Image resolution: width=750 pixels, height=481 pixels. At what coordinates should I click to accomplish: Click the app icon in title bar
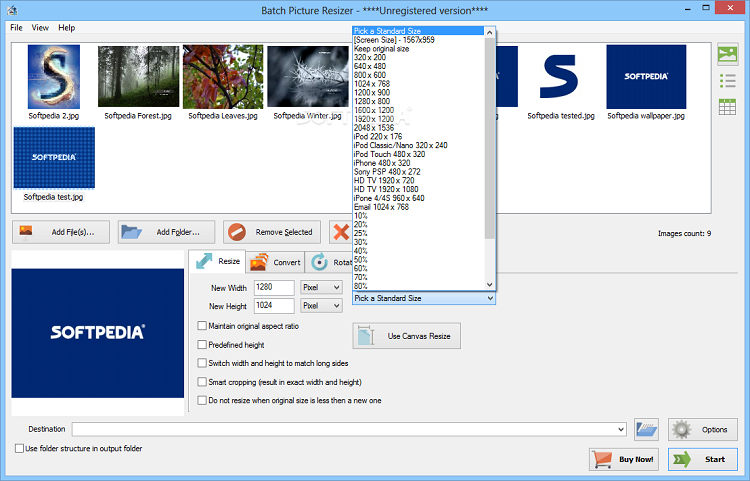pyautogui.click(x=12, y=10)
